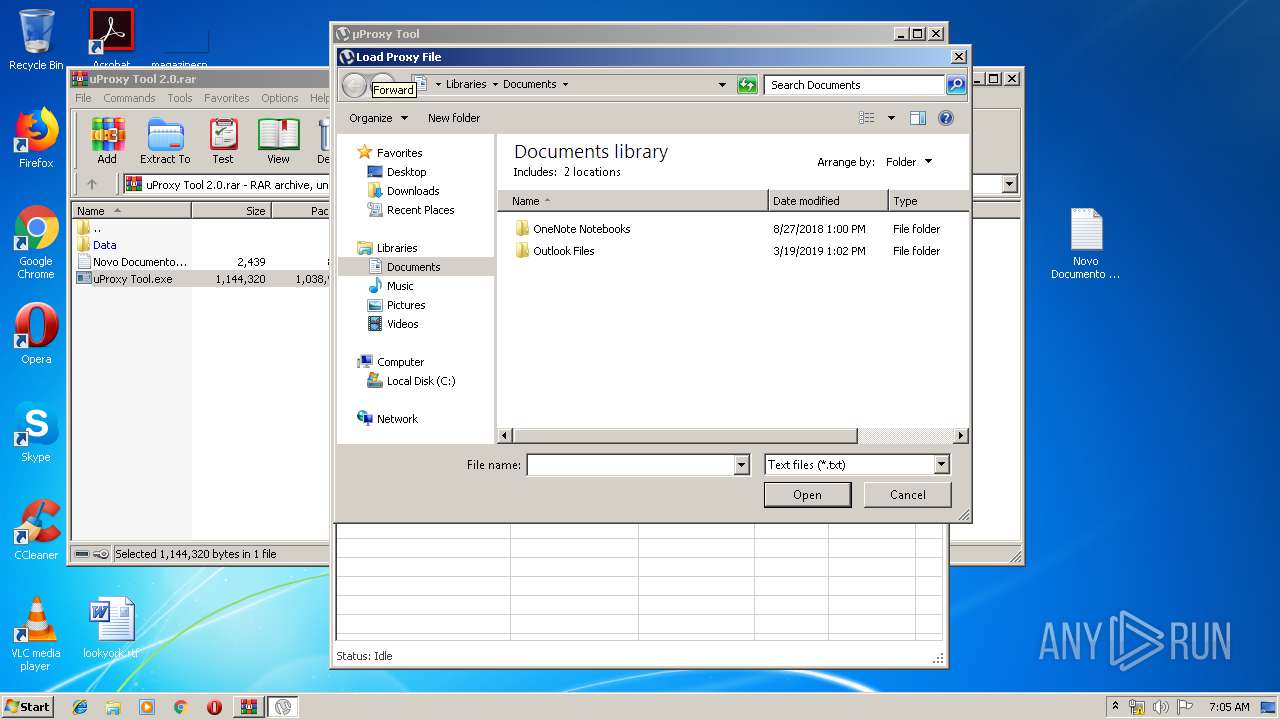Screen dimensions: 1280x720
Task: Open the WinRAR Commands menu
Action: [129, 98]
